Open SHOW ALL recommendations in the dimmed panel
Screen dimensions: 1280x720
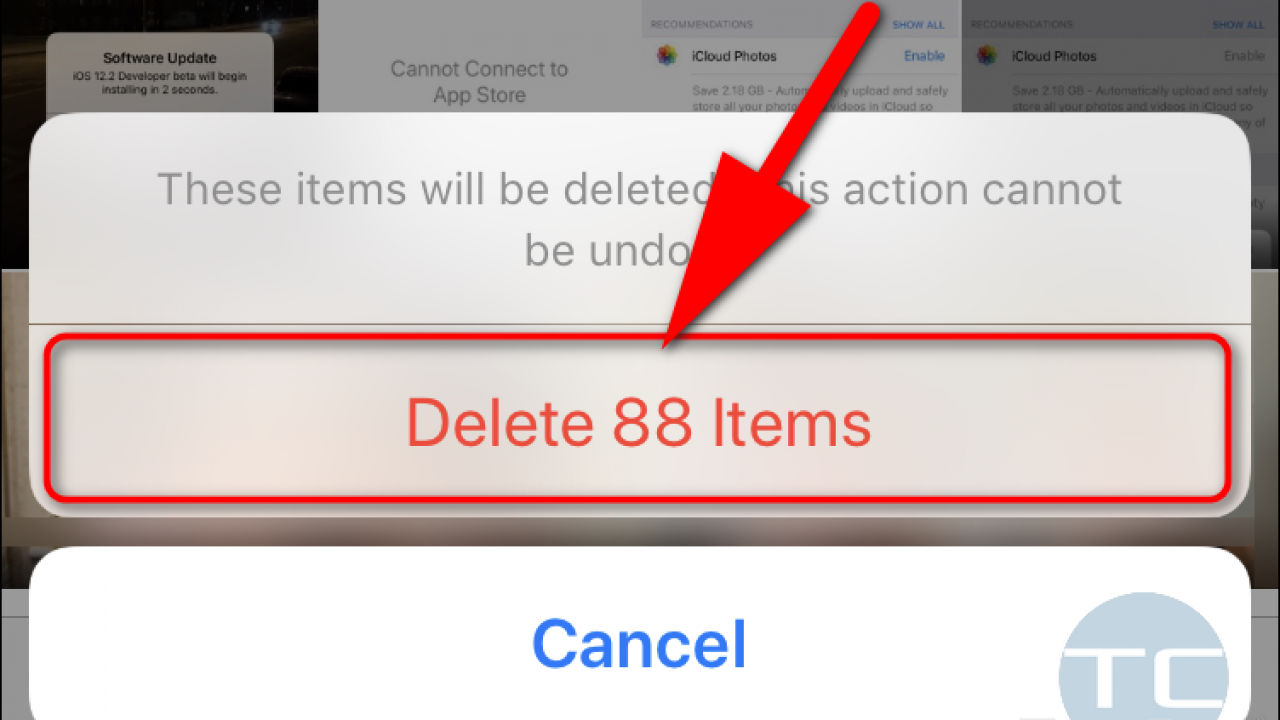pyautogui.click(x=1238, y=24)
